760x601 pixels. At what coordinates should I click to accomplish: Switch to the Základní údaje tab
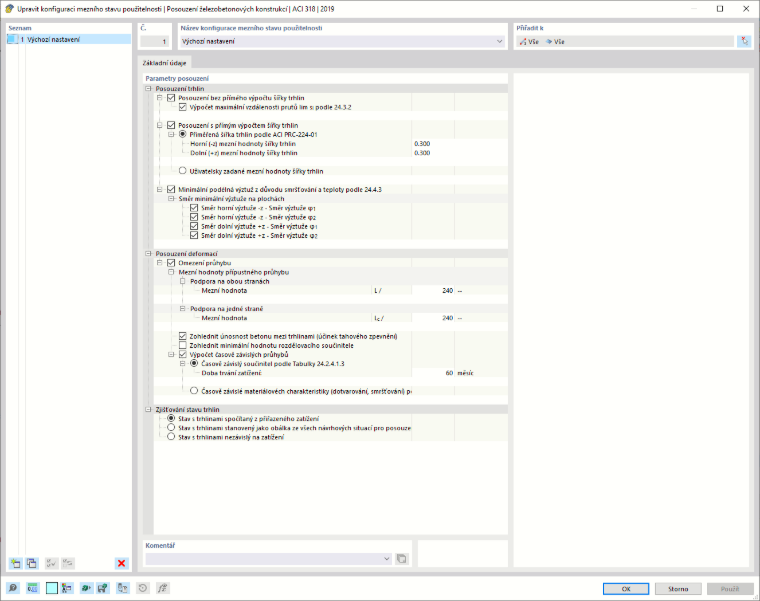tap(164, 63)
